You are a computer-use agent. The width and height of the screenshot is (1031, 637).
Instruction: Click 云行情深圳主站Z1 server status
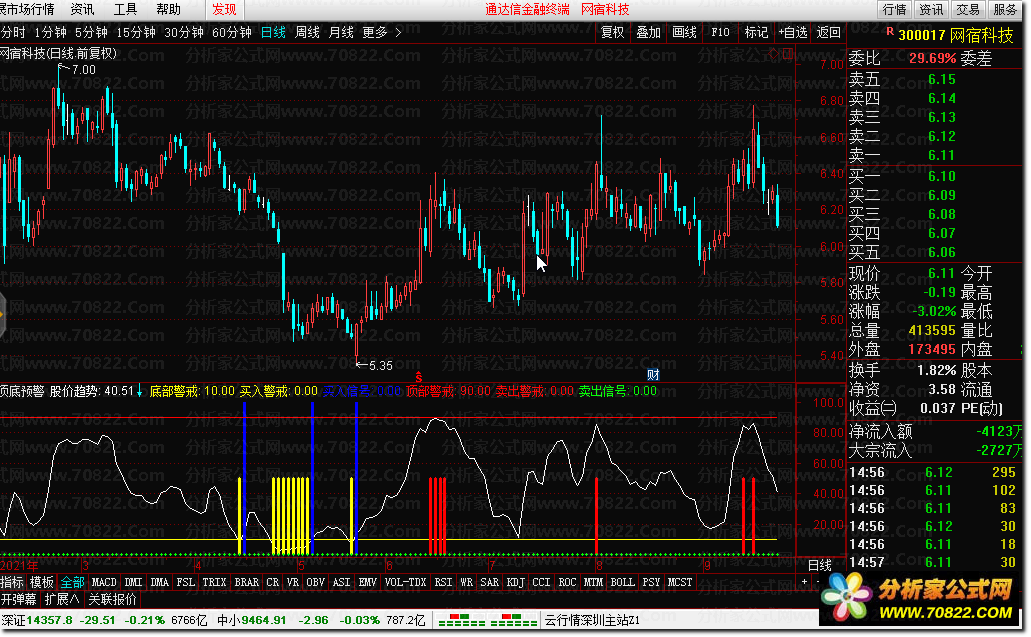point(592,620)
